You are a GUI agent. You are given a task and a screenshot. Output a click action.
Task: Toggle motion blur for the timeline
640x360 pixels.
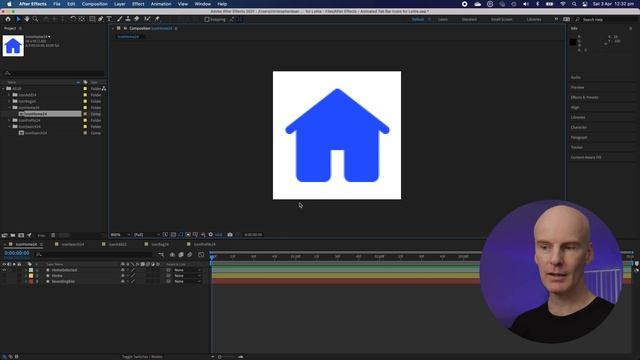tap(189, 255)
